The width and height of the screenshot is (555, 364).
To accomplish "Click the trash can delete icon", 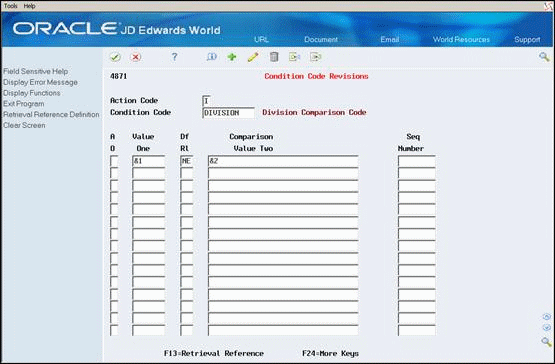I will coord(274,57).
